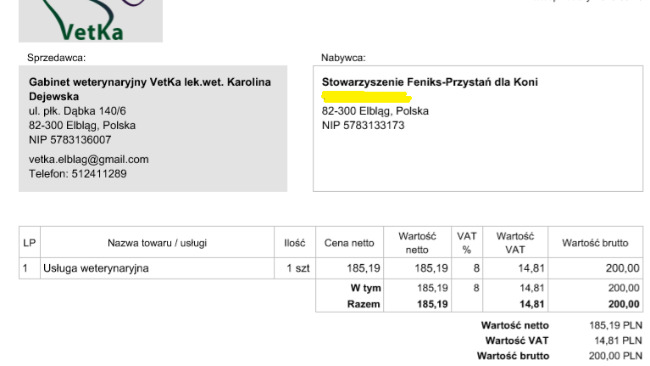
Task: Select the Sprzedawca label
Action: 56,58
